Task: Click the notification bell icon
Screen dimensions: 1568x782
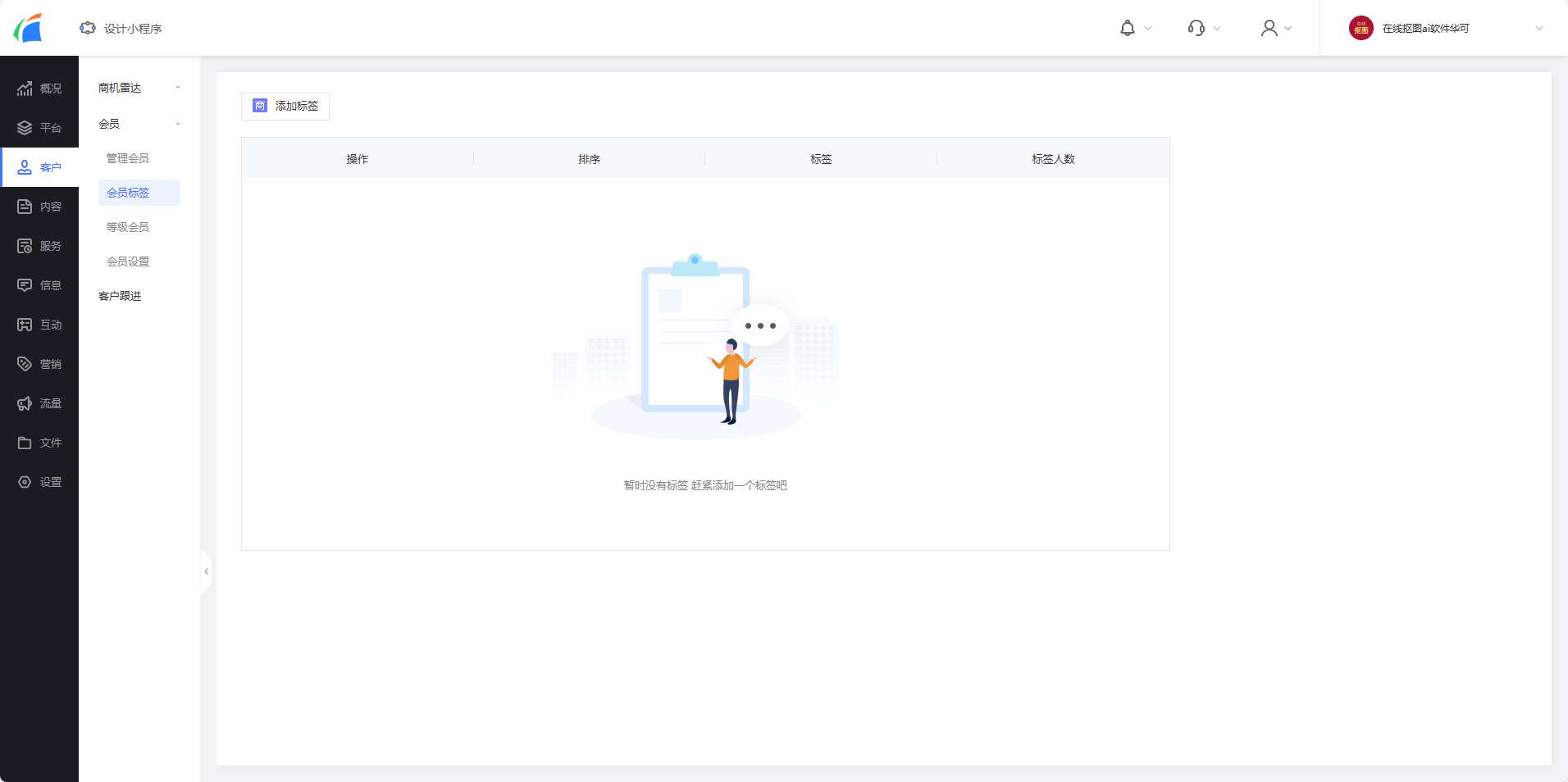Action: click(1128, 29)
